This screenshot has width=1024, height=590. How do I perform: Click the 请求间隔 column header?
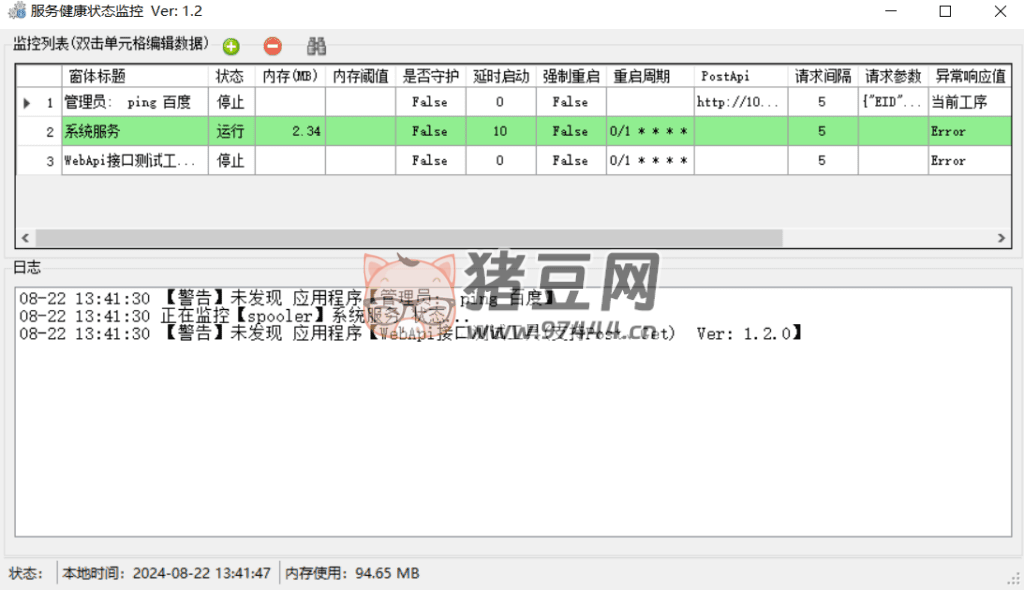(823, 76)
